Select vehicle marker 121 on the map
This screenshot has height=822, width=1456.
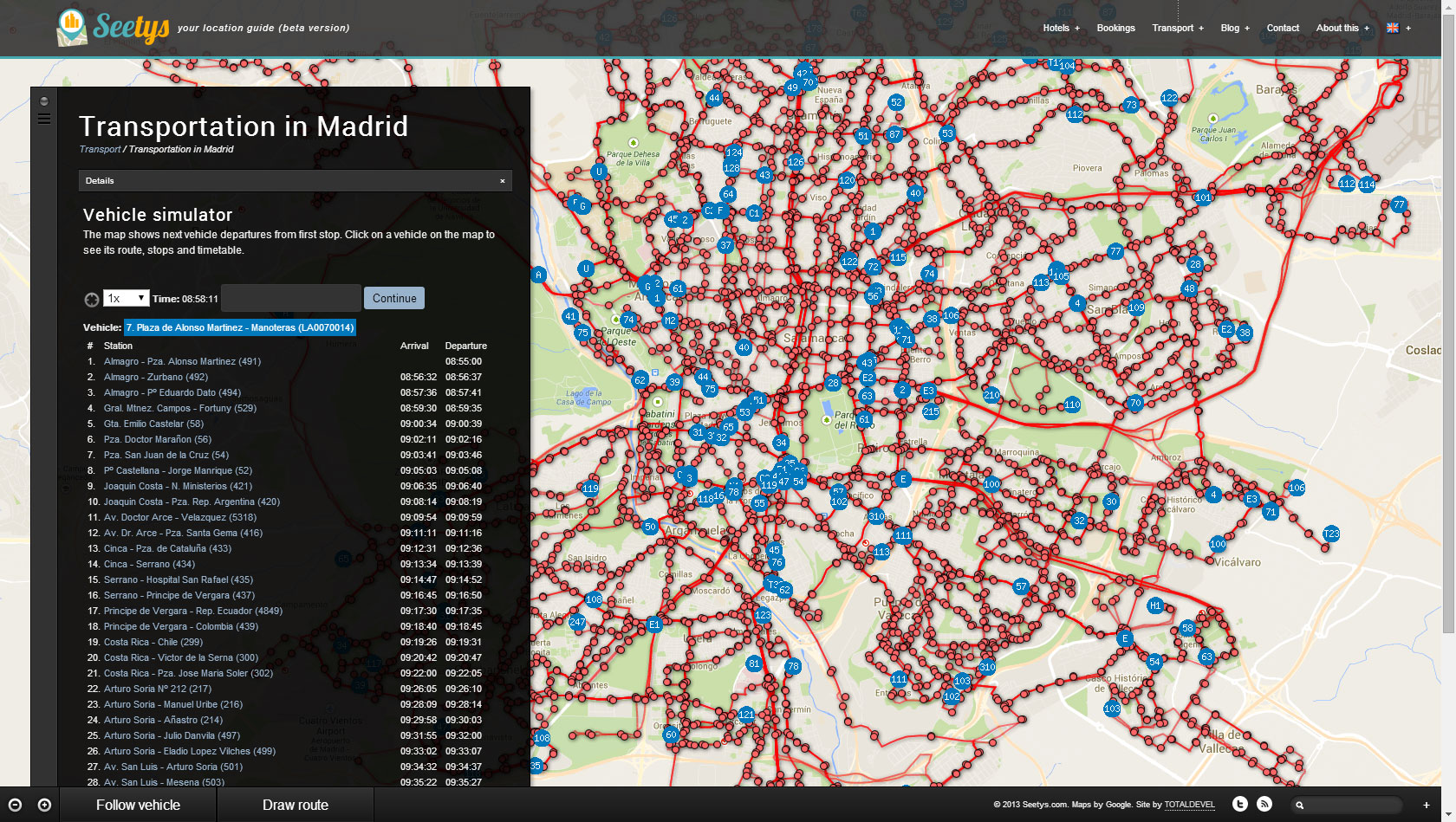click(x=746, y=715)
